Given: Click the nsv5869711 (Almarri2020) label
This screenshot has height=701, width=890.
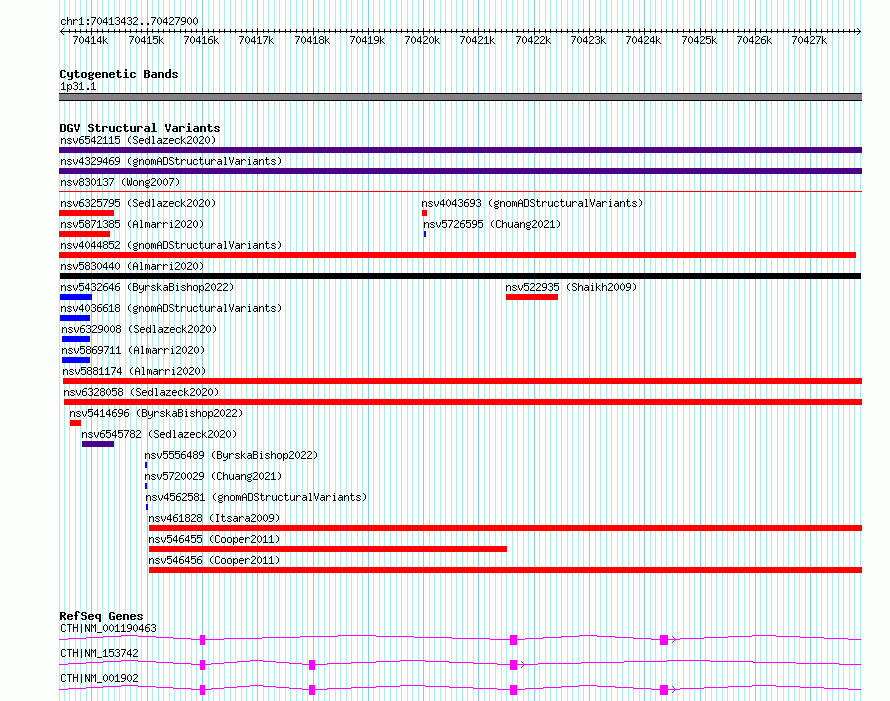Looking at the screenshot, I should point(133,350).
